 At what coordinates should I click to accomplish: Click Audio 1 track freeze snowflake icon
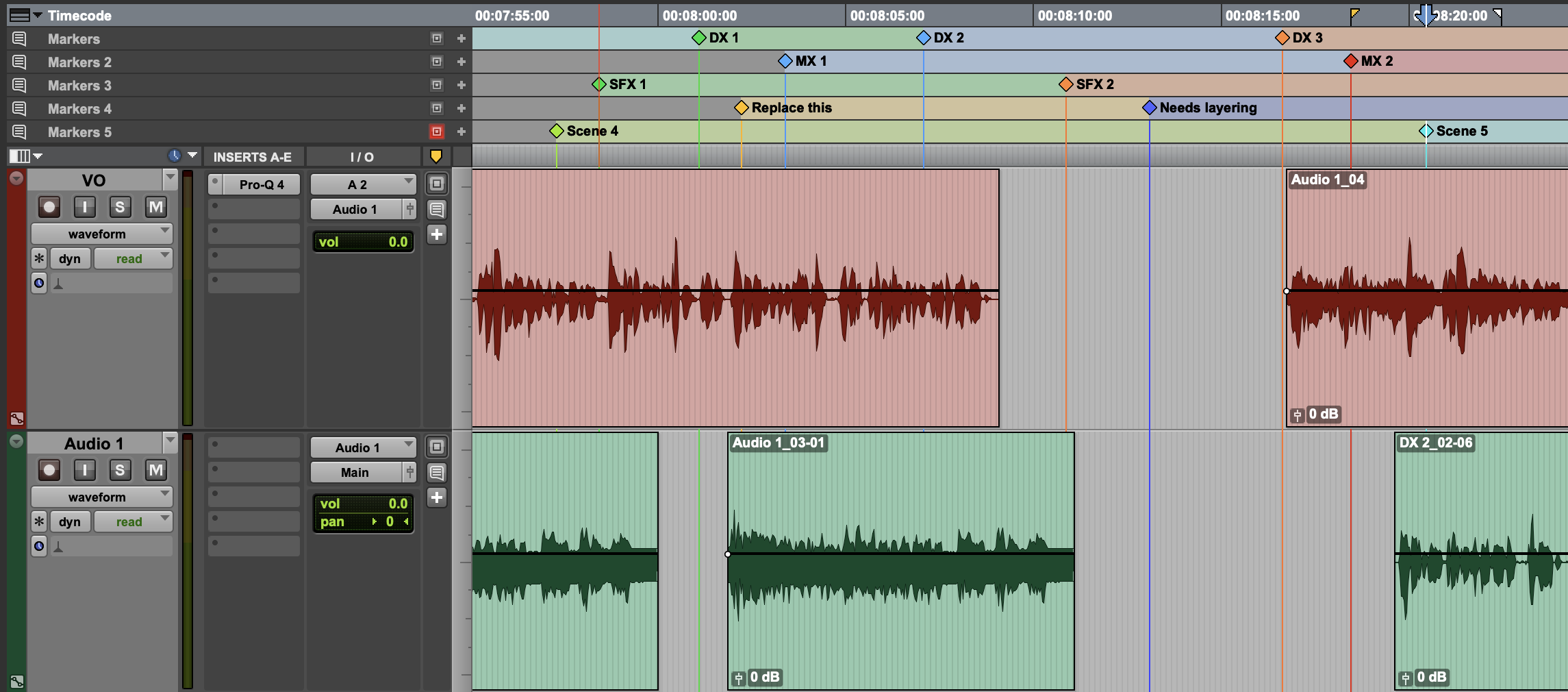[39, 521]
